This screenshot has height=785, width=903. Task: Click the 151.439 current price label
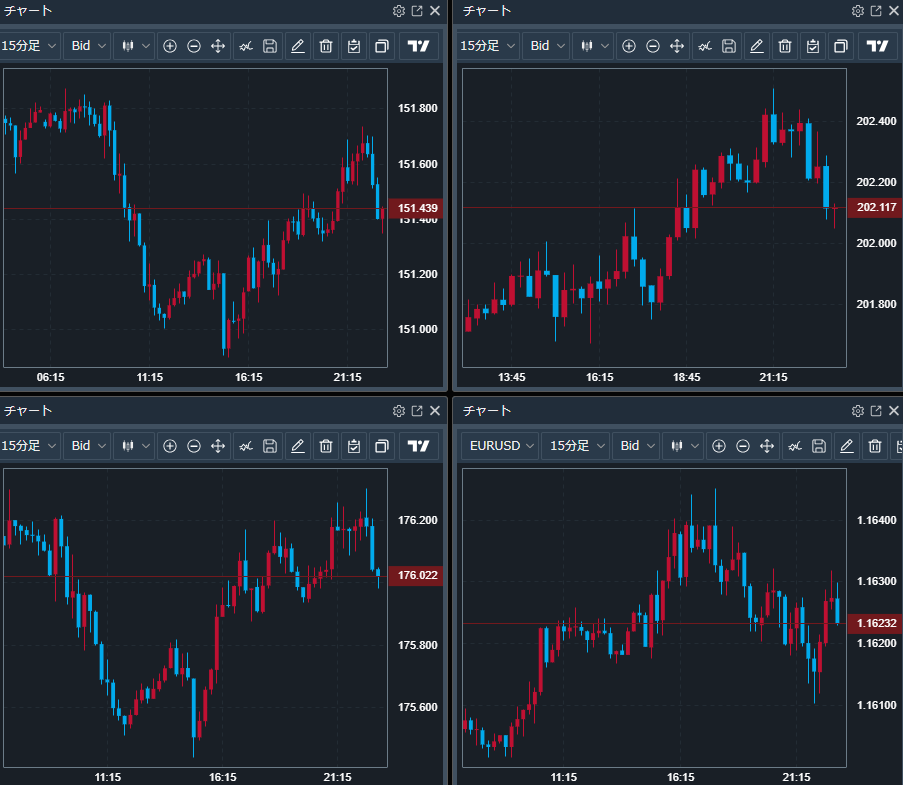tap(417, 209)
